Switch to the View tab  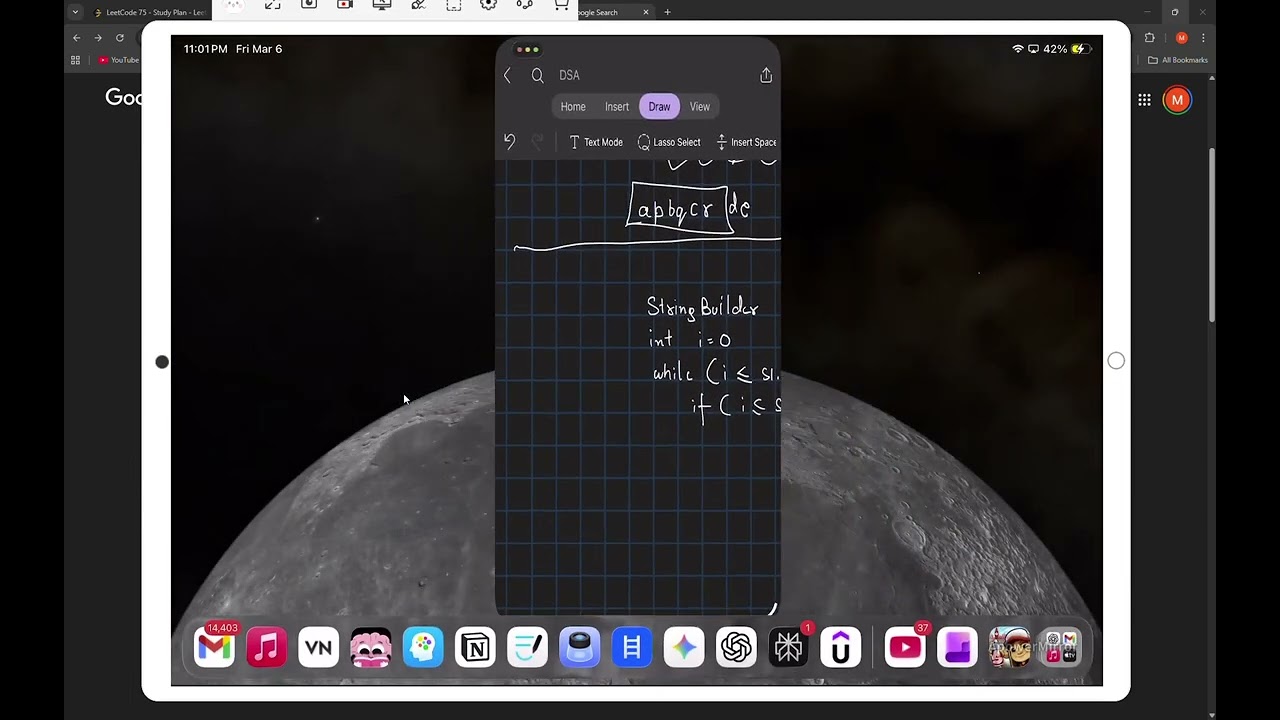click(700, 107)
